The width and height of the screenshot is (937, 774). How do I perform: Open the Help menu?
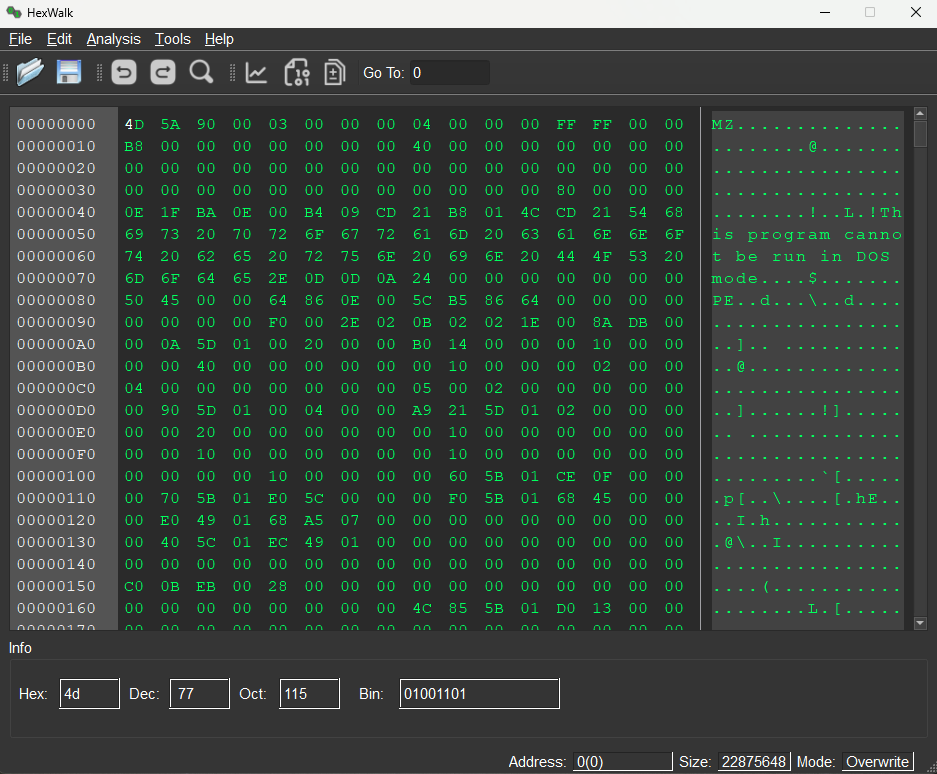point(219,39)
